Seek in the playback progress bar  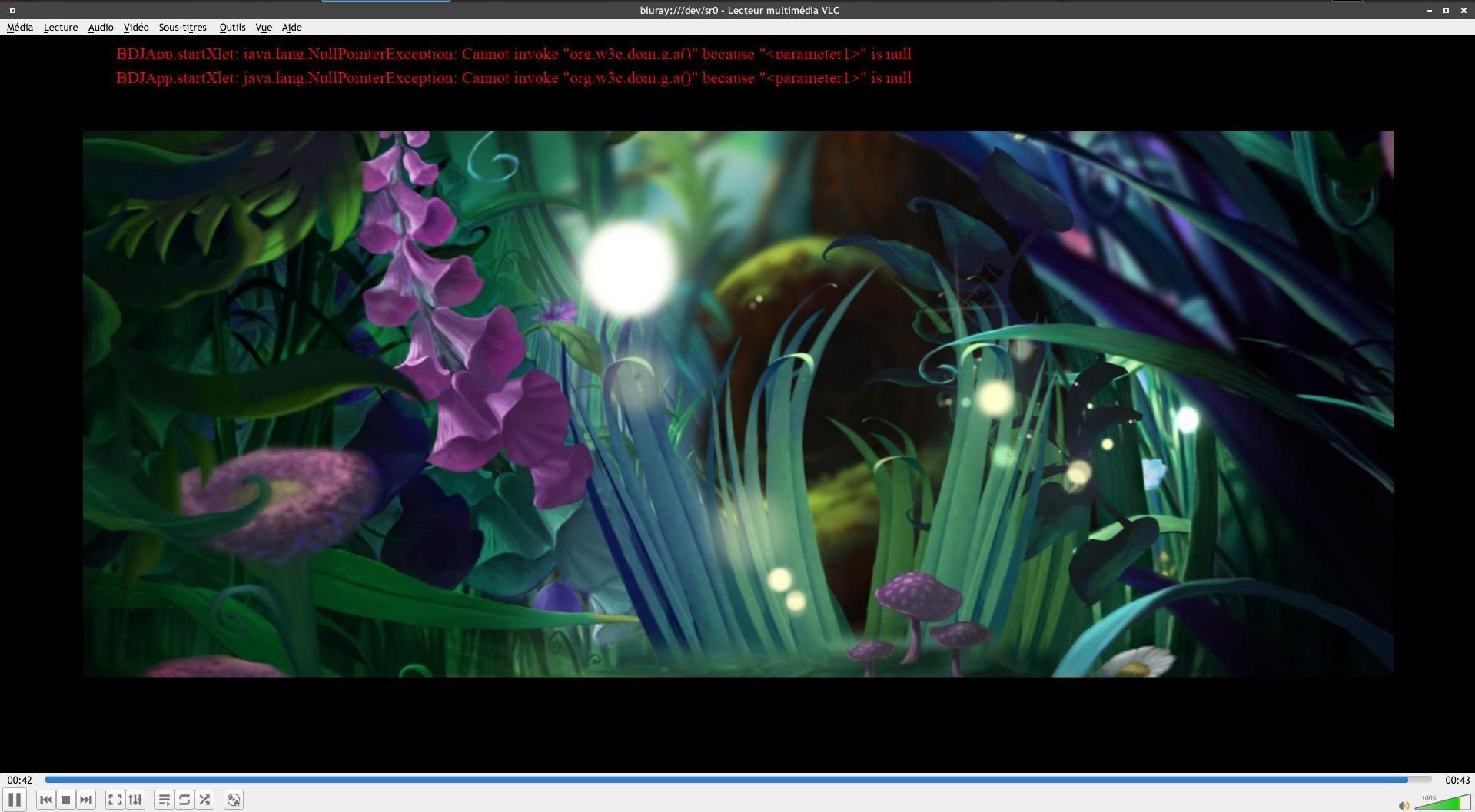738,780
